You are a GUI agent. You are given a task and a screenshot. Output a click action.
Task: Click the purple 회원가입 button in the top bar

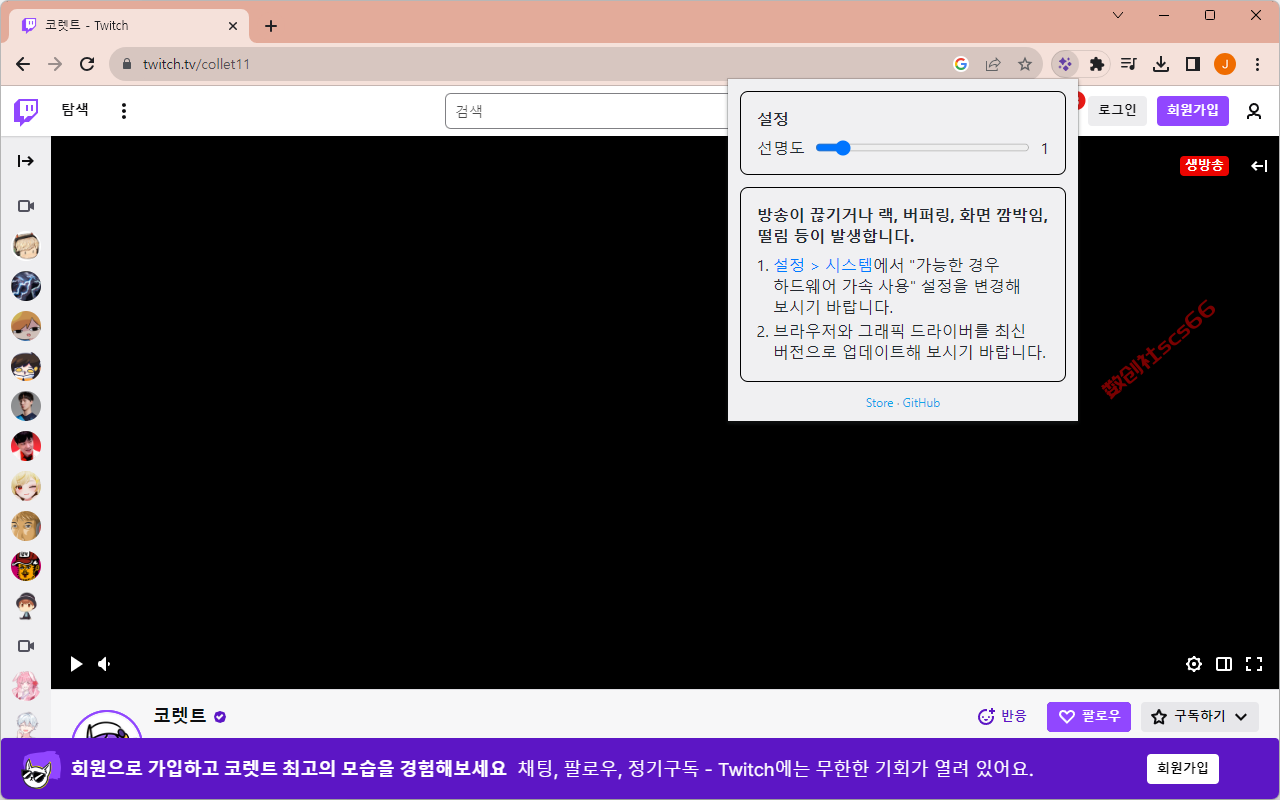click(x=1193, y=110)
